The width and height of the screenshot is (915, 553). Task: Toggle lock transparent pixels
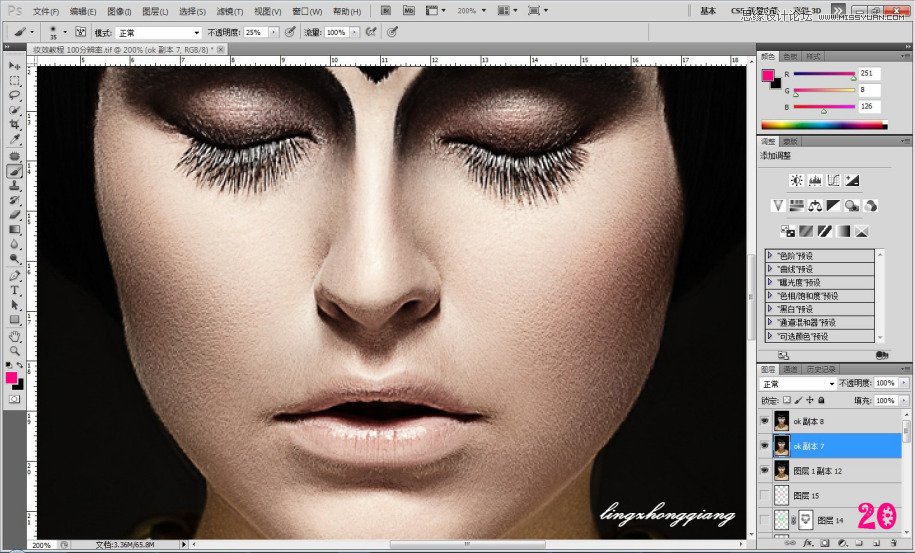point(787,400)
